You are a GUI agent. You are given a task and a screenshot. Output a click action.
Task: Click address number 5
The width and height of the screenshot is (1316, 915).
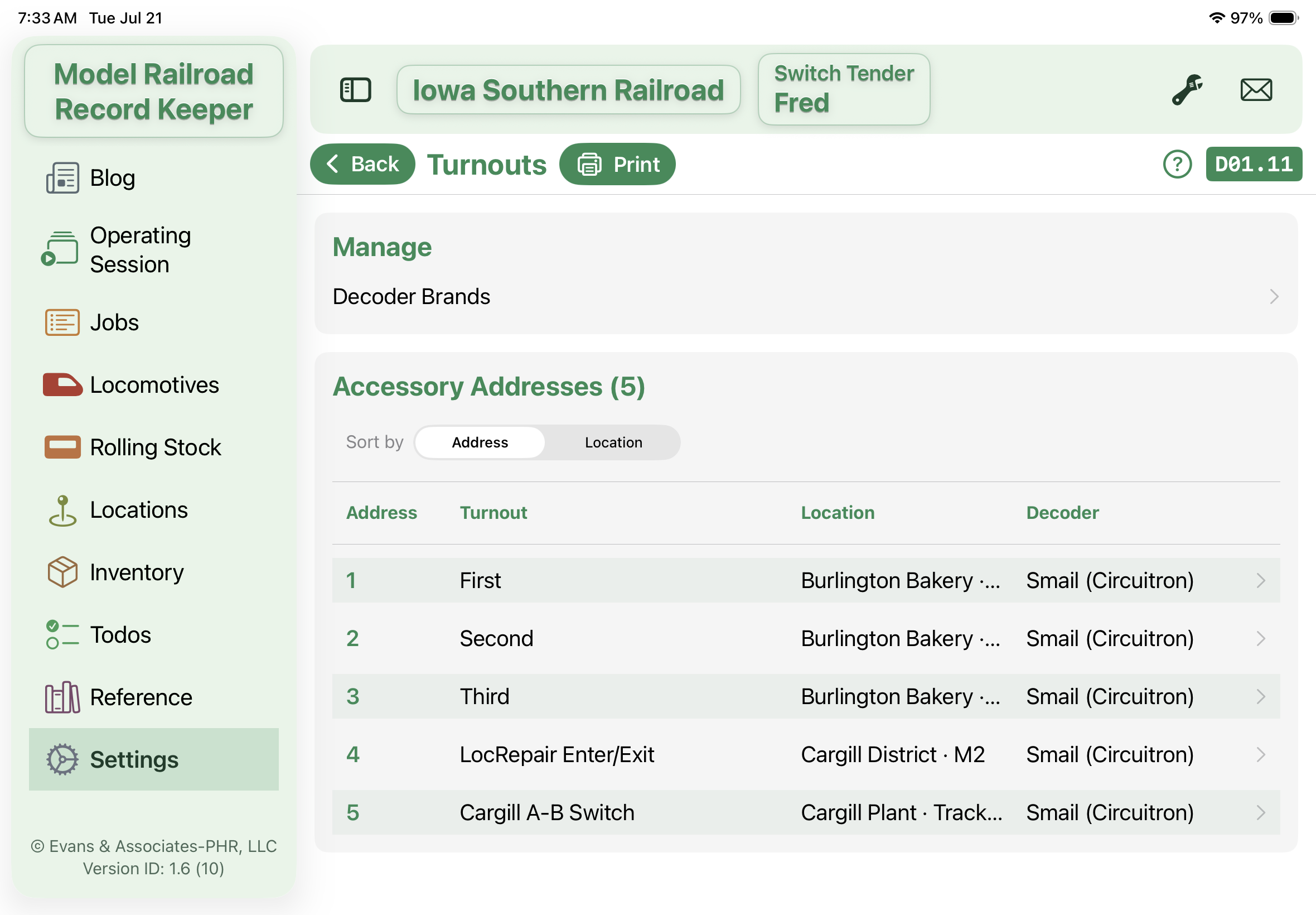(352, 812)
